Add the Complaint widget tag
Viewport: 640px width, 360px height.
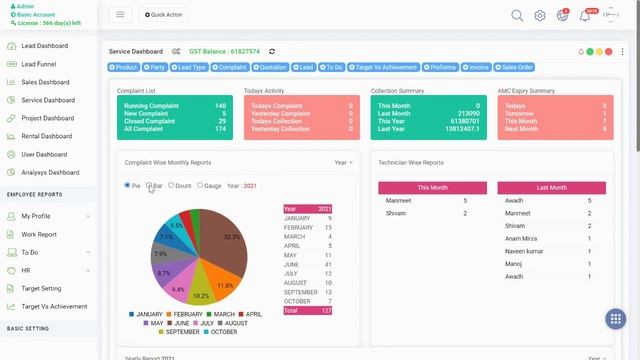[x=230, y=67]
